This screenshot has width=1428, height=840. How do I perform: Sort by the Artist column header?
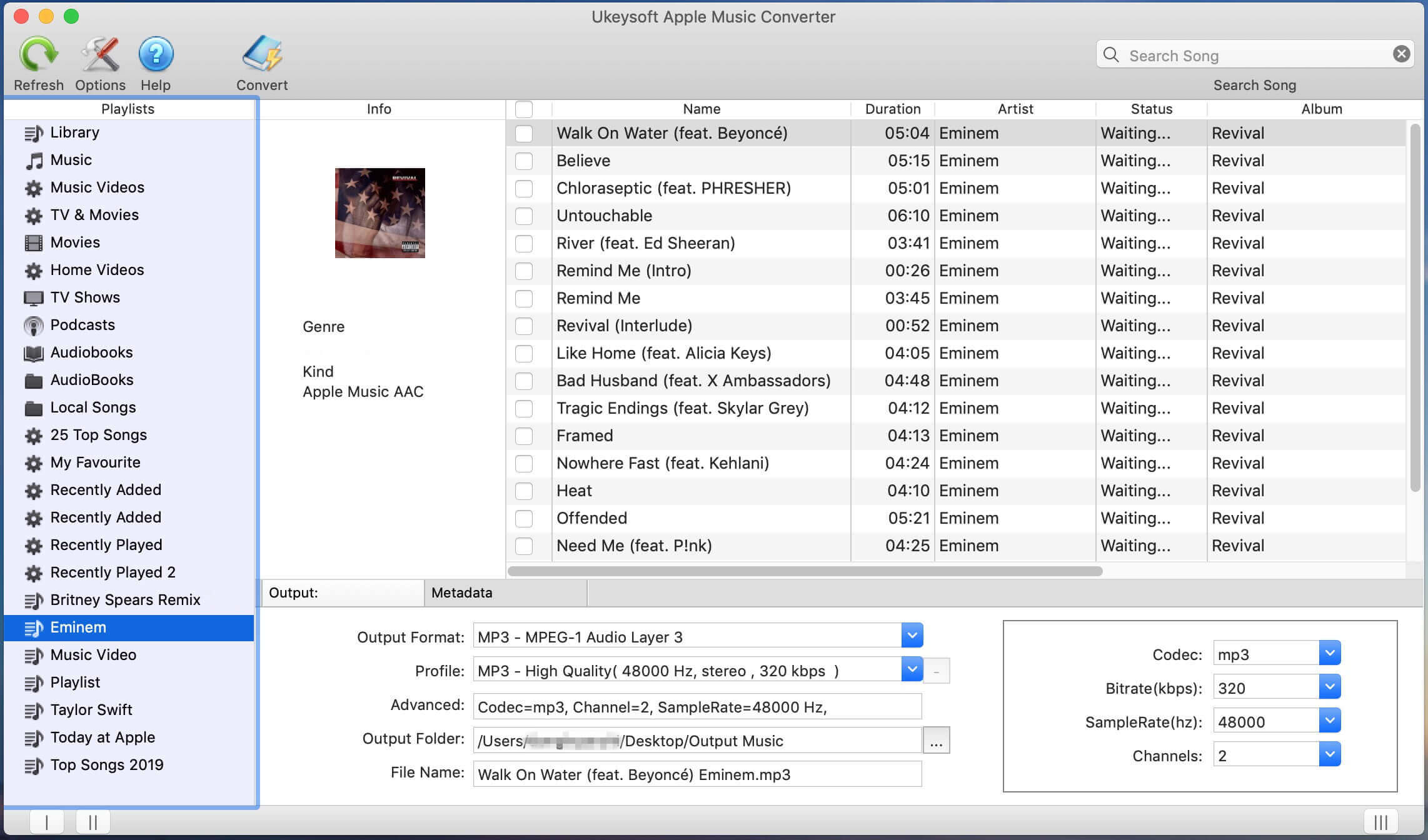[1015, 109]
